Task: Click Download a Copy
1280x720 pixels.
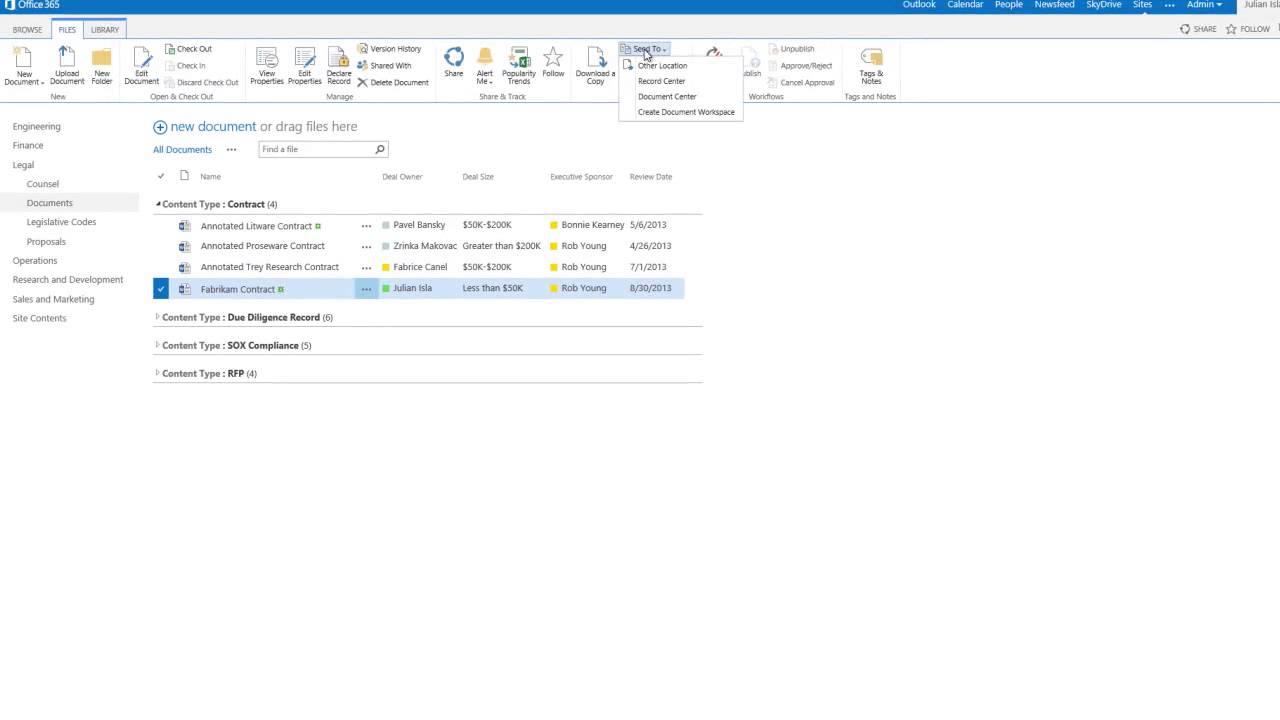Action: coord(596,66)
